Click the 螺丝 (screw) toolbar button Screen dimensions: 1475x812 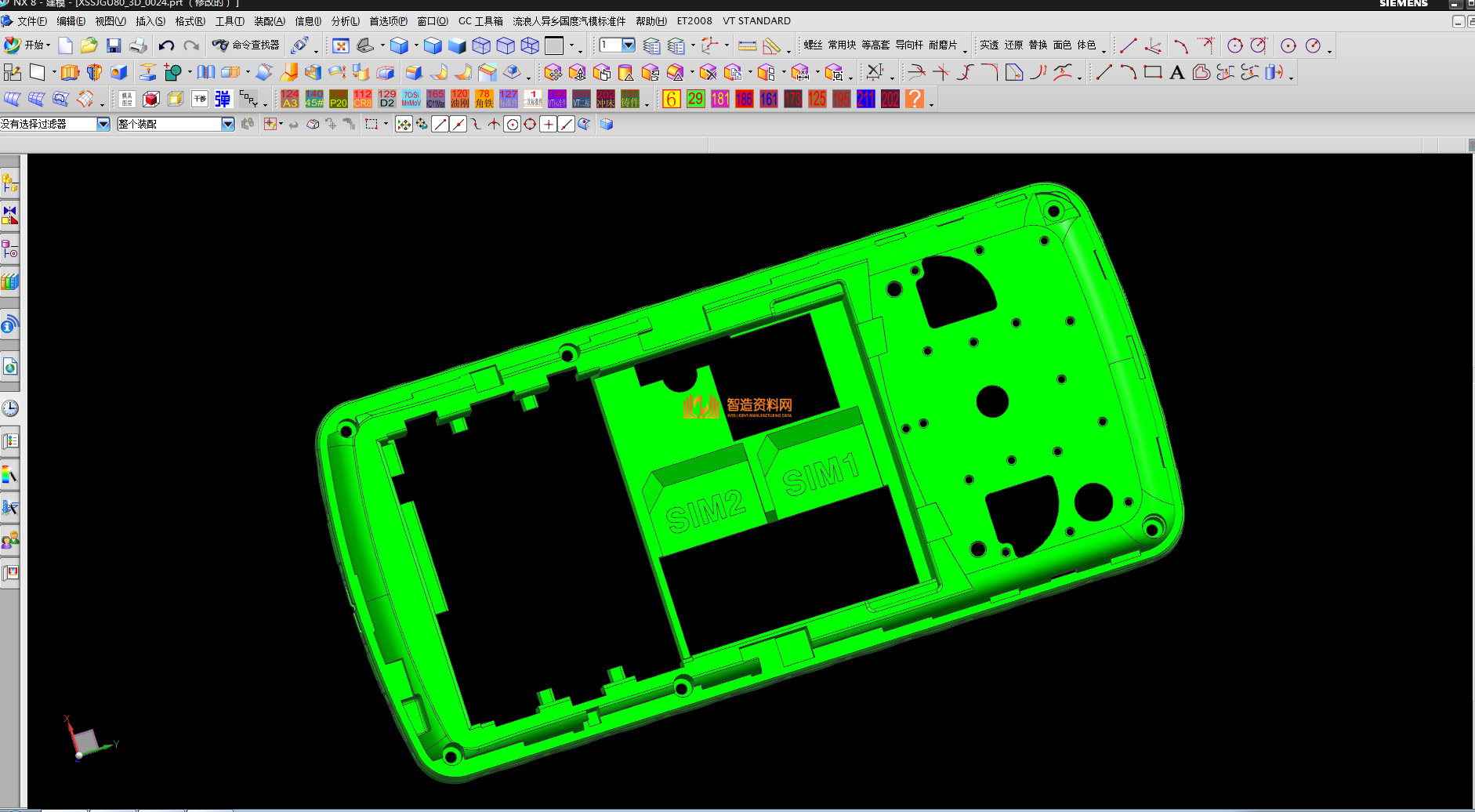pyautogui.click(x=813, y=45)
